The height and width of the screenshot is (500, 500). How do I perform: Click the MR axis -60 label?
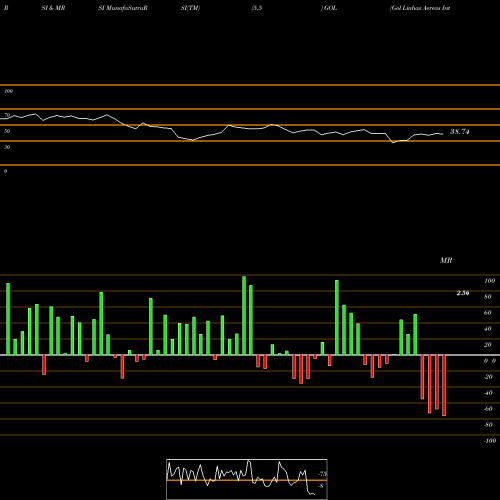click(x=488, y=409)
